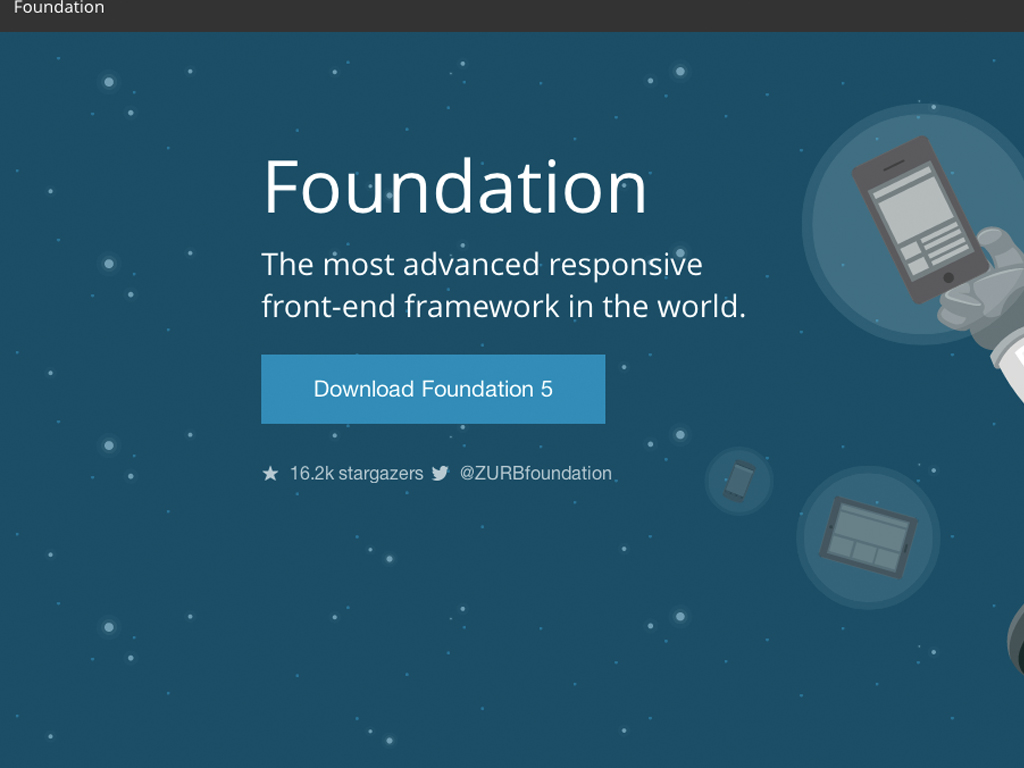Click the Download Foundation 5 button
The image size is (1024, 768).
coord(433,389)
